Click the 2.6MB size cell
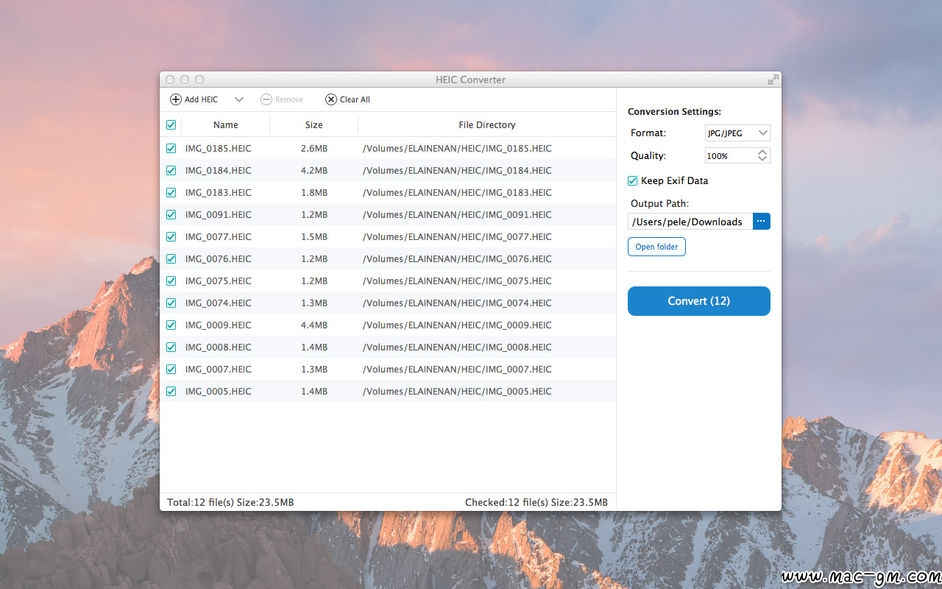This screenshot has height=589, width=942. 314,148
